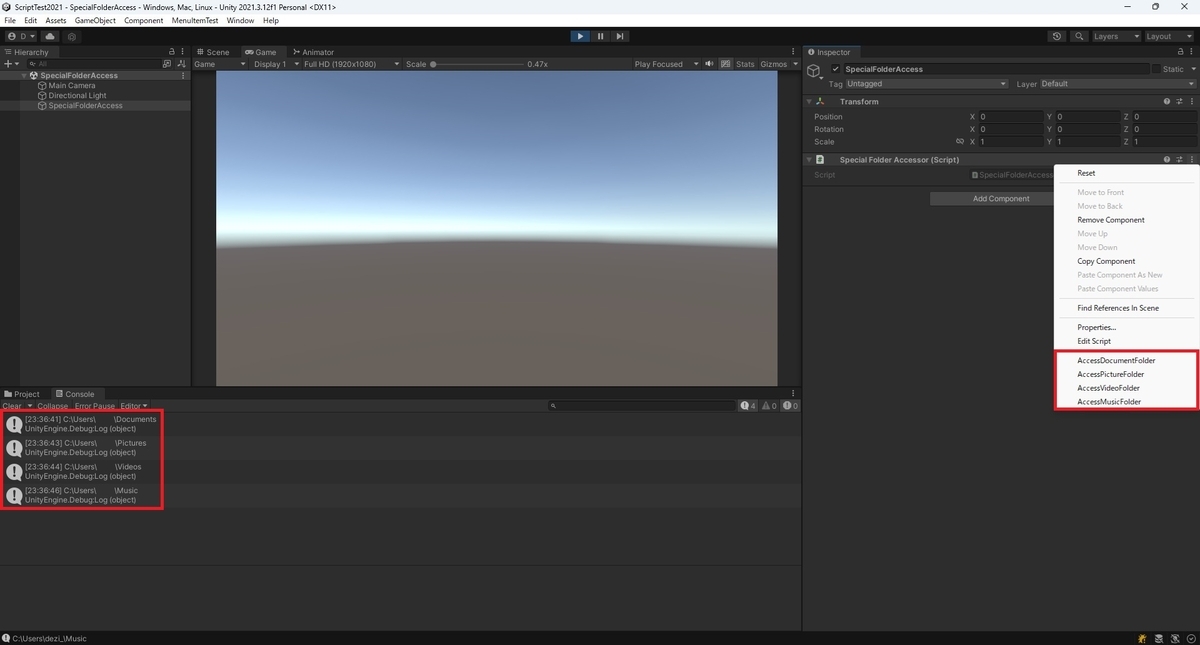This screenshot has width=1200, height=645.
Task: Toggle the Stats overlay
Action: pos(745,64)
